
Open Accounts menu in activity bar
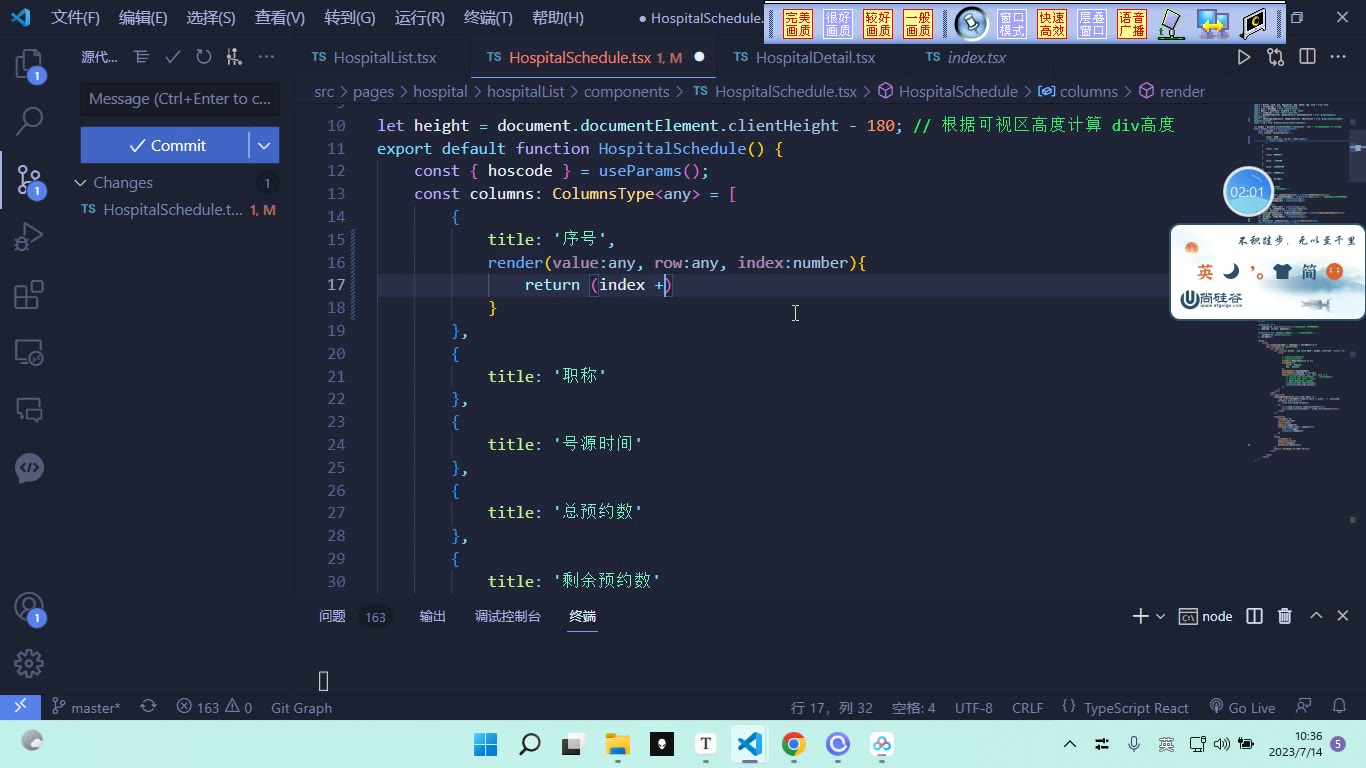[29, 608]
